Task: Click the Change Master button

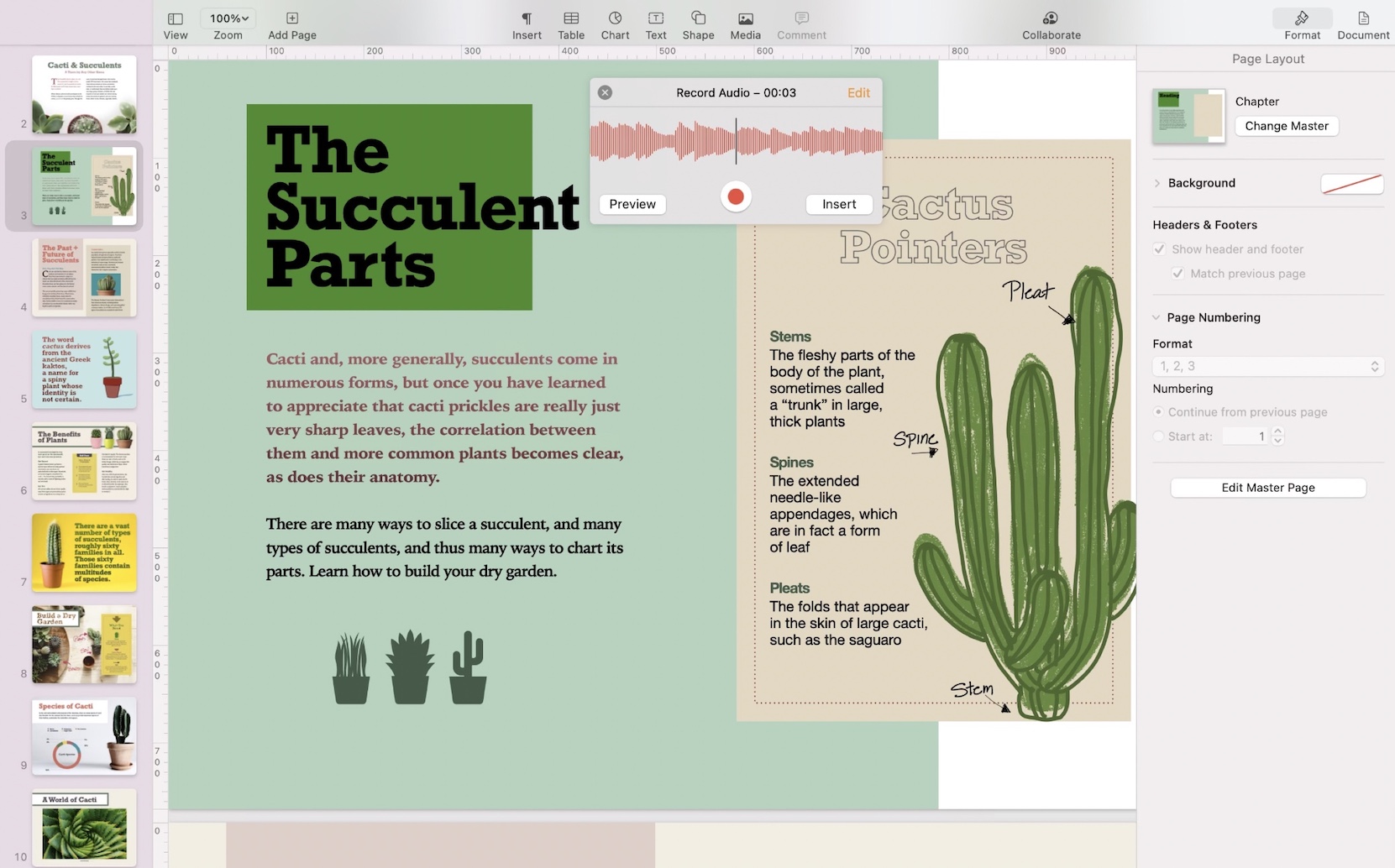Action: [x=1286, y=126]
